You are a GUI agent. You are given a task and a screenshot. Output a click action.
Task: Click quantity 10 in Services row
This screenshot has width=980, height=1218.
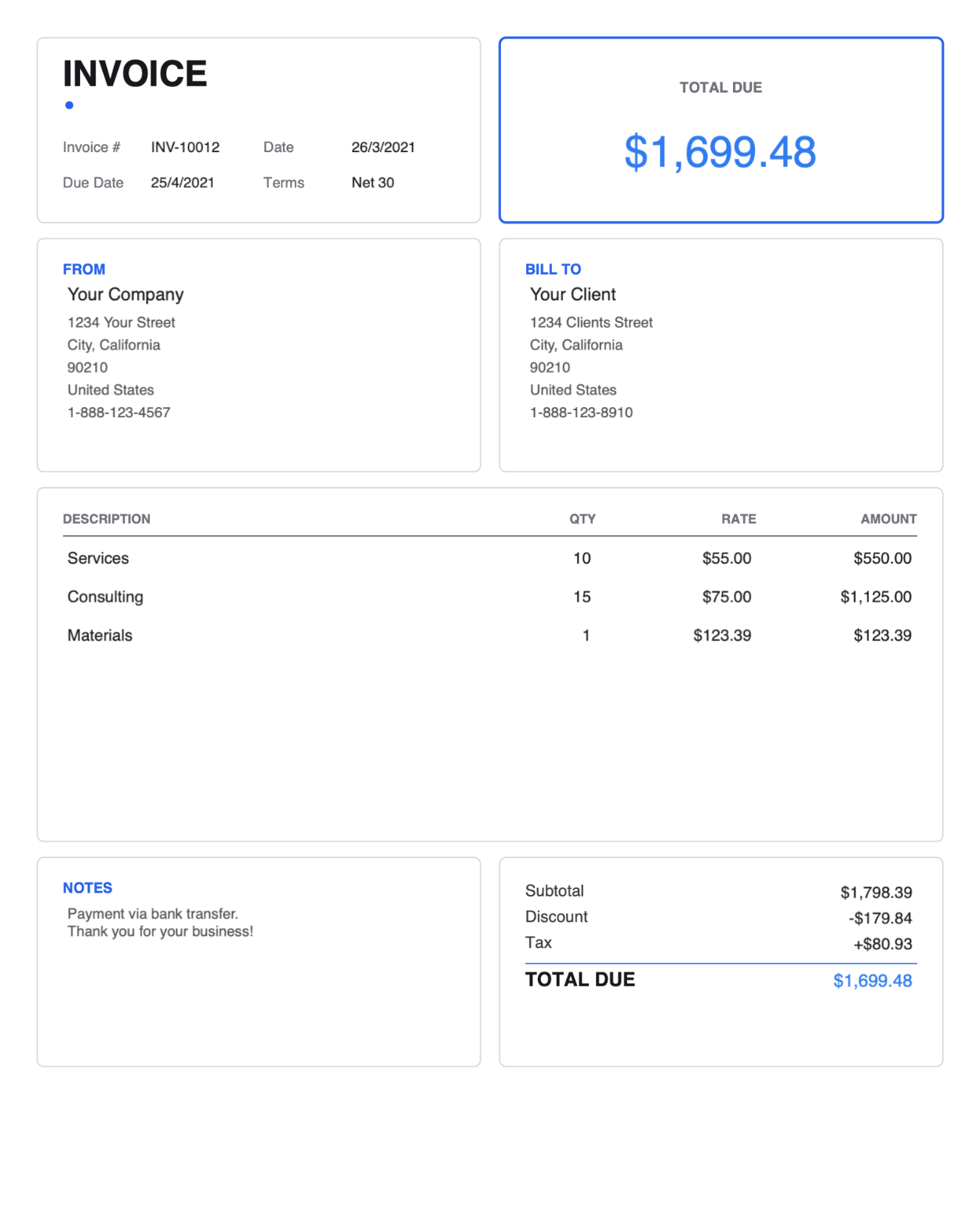click(x=582, y=558)
